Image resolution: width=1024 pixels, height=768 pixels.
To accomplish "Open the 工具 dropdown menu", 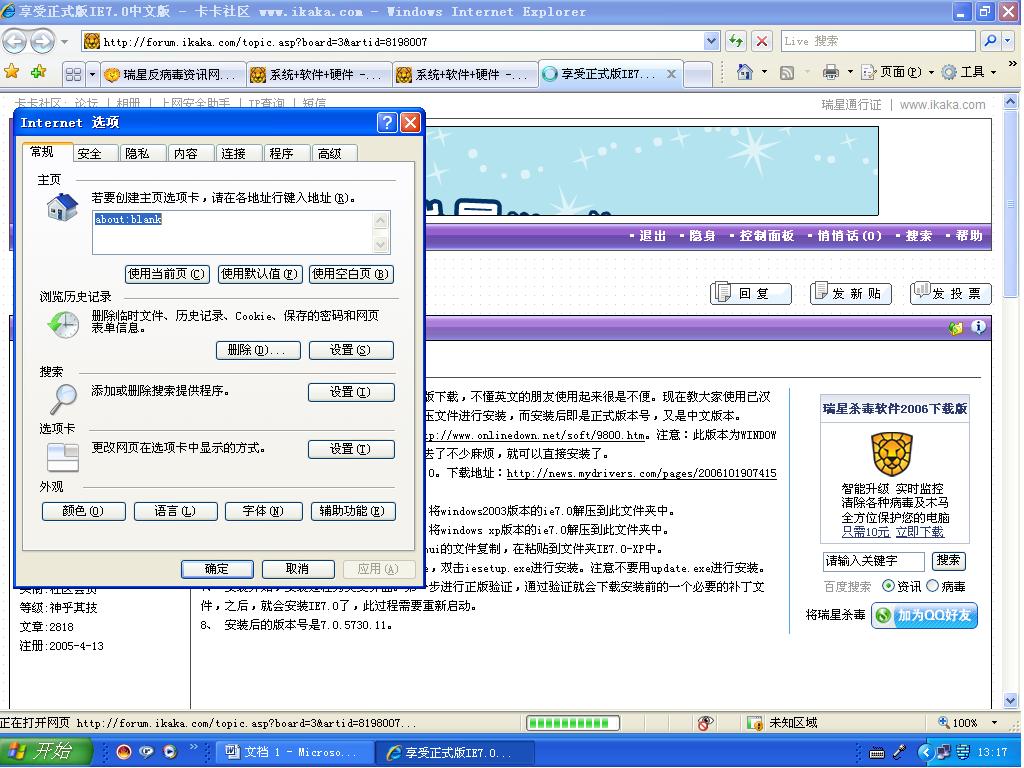I will coord(969,72).
